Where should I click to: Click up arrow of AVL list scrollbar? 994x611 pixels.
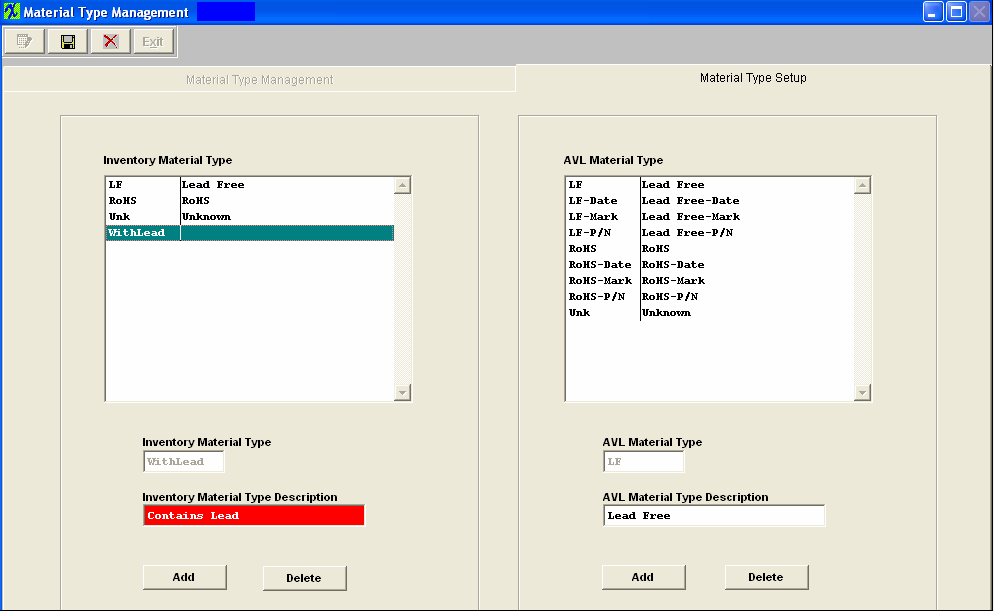[x=862, y=185]
